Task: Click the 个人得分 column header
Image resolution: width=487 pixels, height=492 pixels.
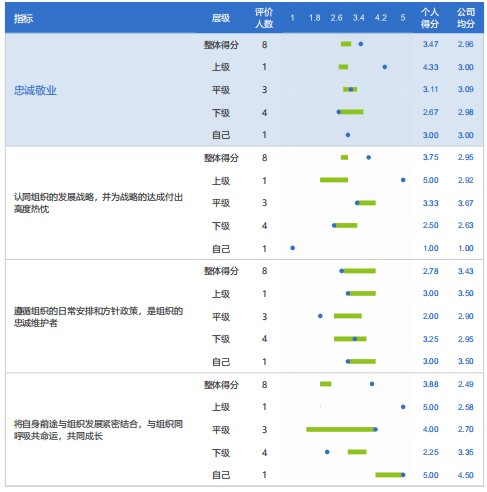Action: [430, 18]
